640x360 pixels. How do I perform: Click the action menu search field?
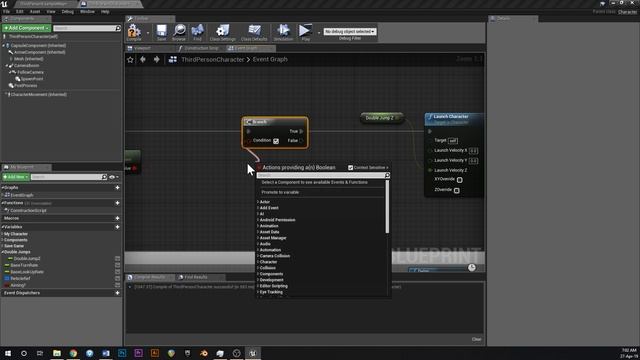point(320,175)
